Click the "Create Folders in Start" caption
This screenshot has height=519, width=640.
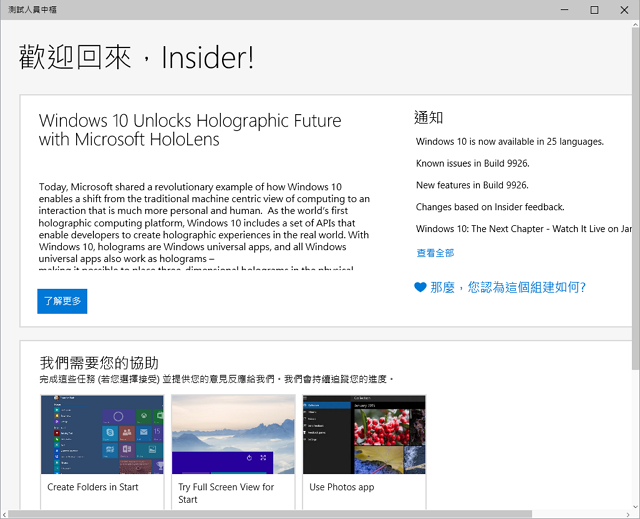(93, 487)
